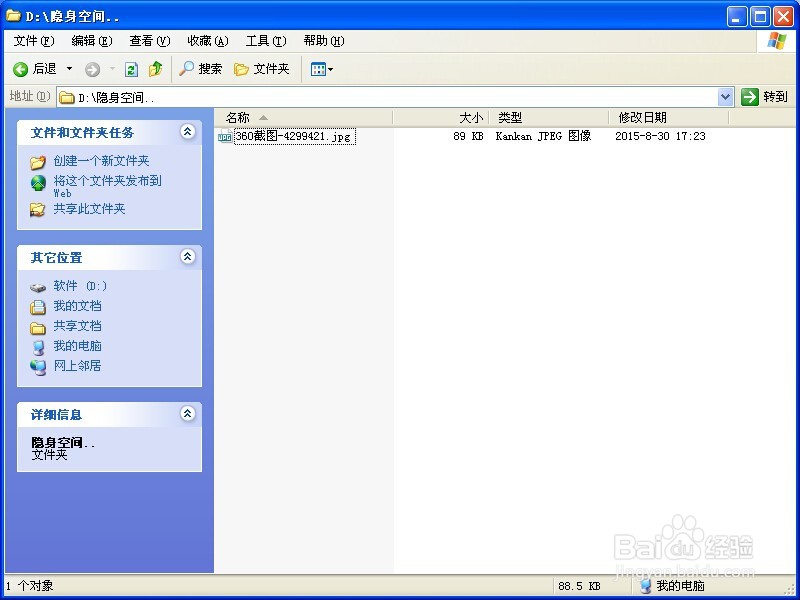Click the Refresh toolbar icon
Image resolution: width=800 pixels, height=600 pixels.
(132, 69)
